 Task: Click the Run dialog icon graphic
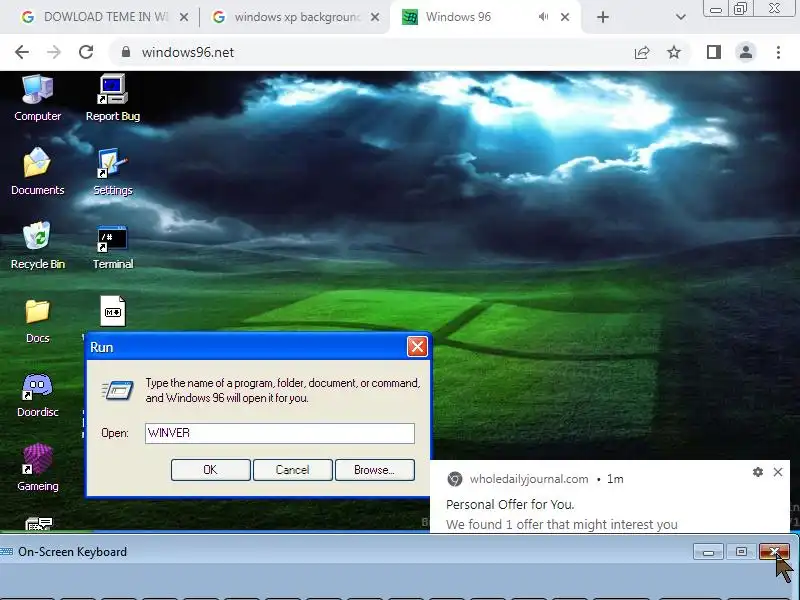[x=118, y=390]
